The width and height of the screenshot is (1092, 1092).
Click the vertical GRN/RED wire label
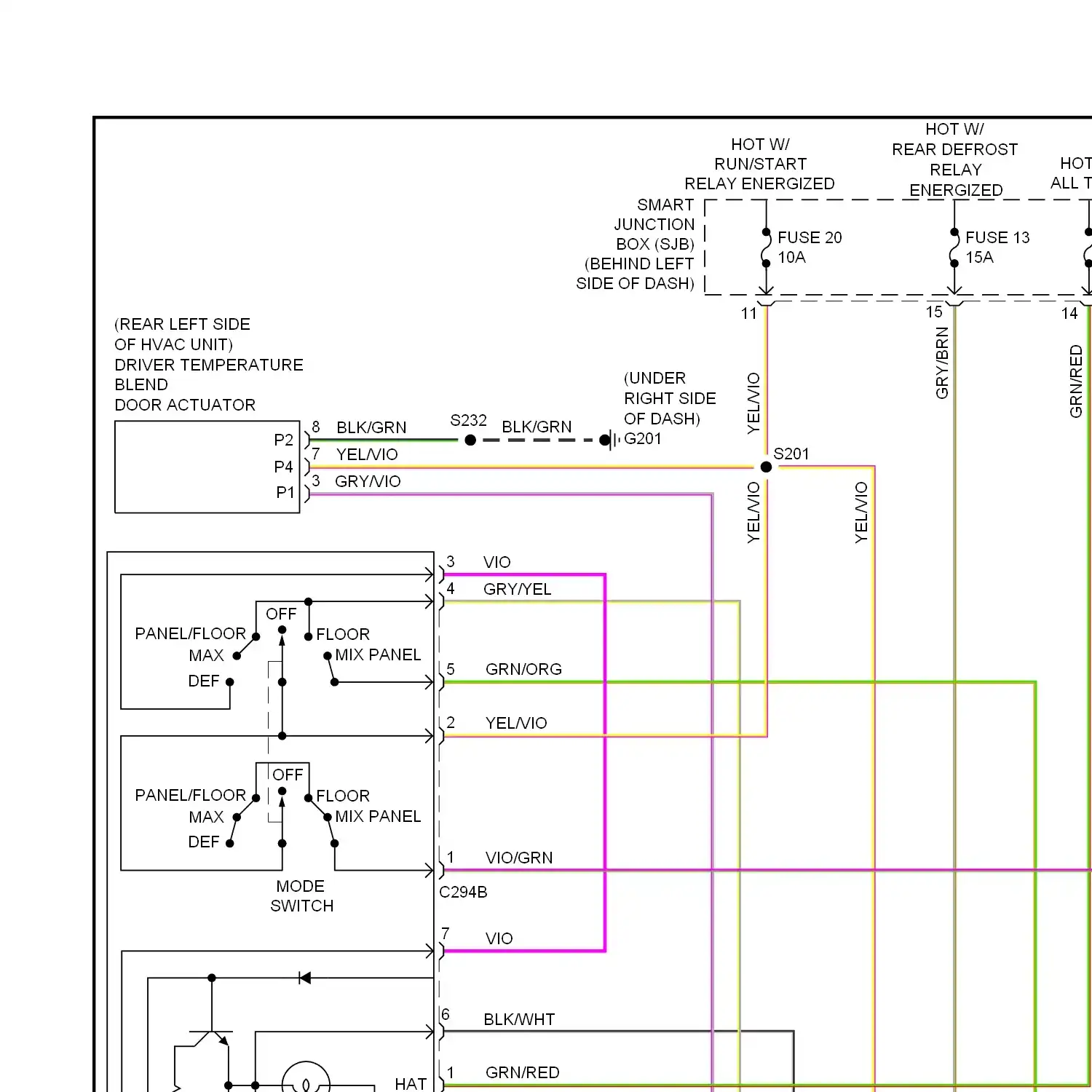pyautogui.click(x=1076, y=381)
